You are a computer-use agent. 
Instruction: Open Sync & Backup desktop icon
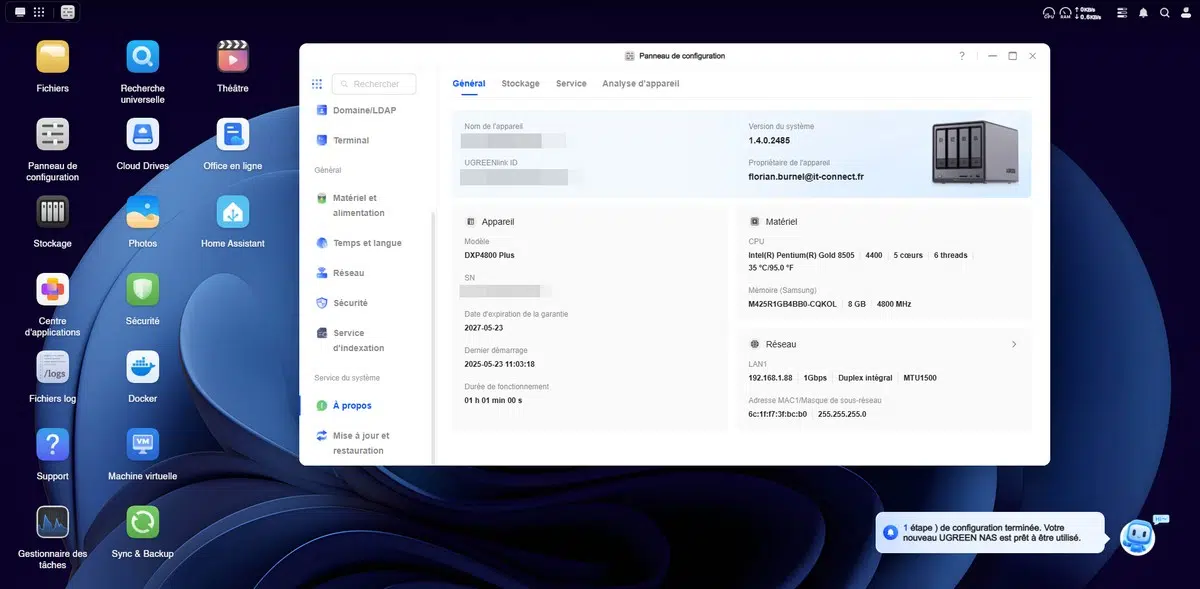tap(142, 522)
